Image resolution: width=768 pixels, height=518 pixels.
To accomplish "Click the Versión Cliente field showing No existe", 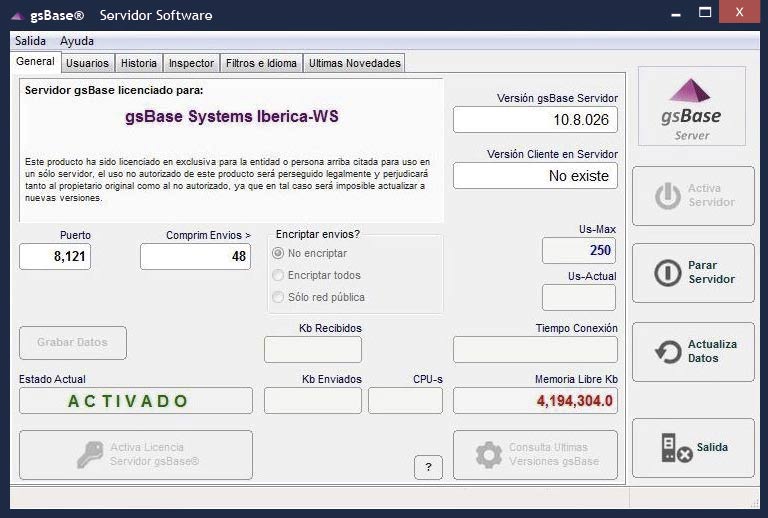I will (x=535, y=176).
